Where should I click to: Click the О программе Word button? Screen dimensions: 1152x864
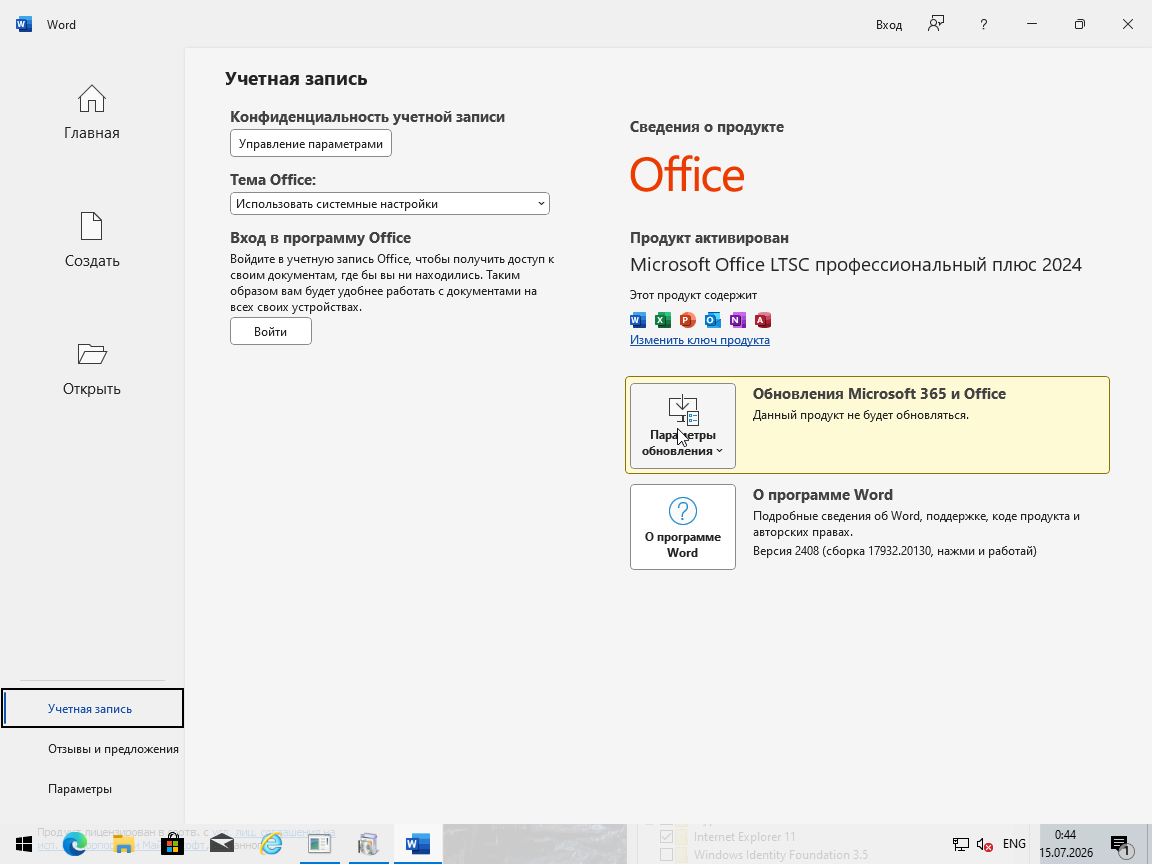pos(683,527)
